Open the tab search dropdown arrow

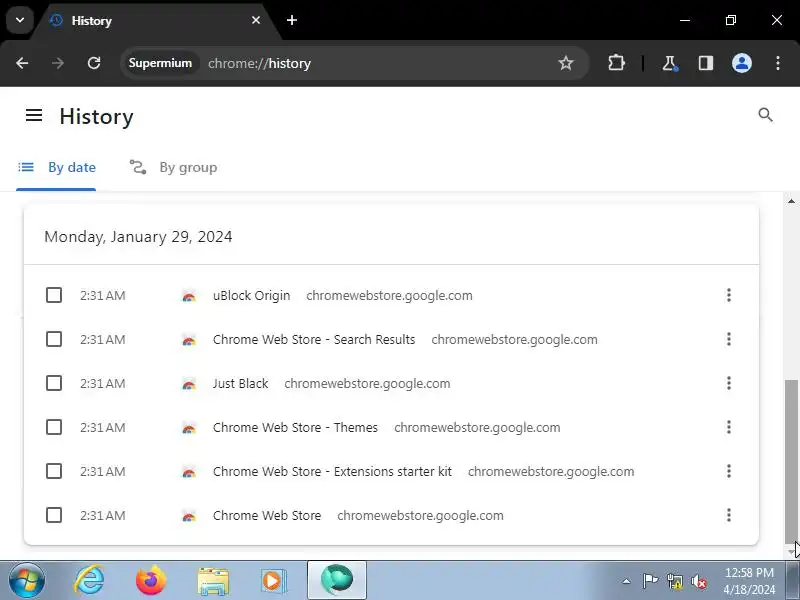pos(20,20)
